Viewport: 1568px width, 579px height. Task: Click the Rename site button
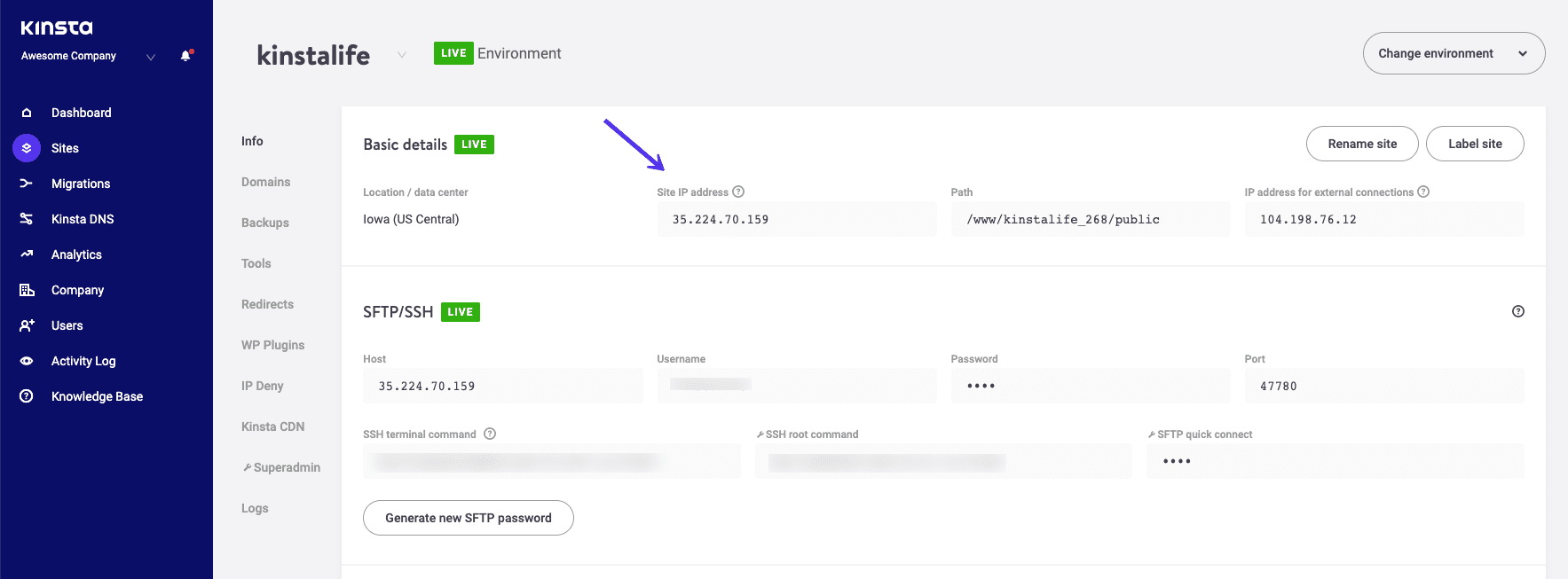tap(1361, 144)
